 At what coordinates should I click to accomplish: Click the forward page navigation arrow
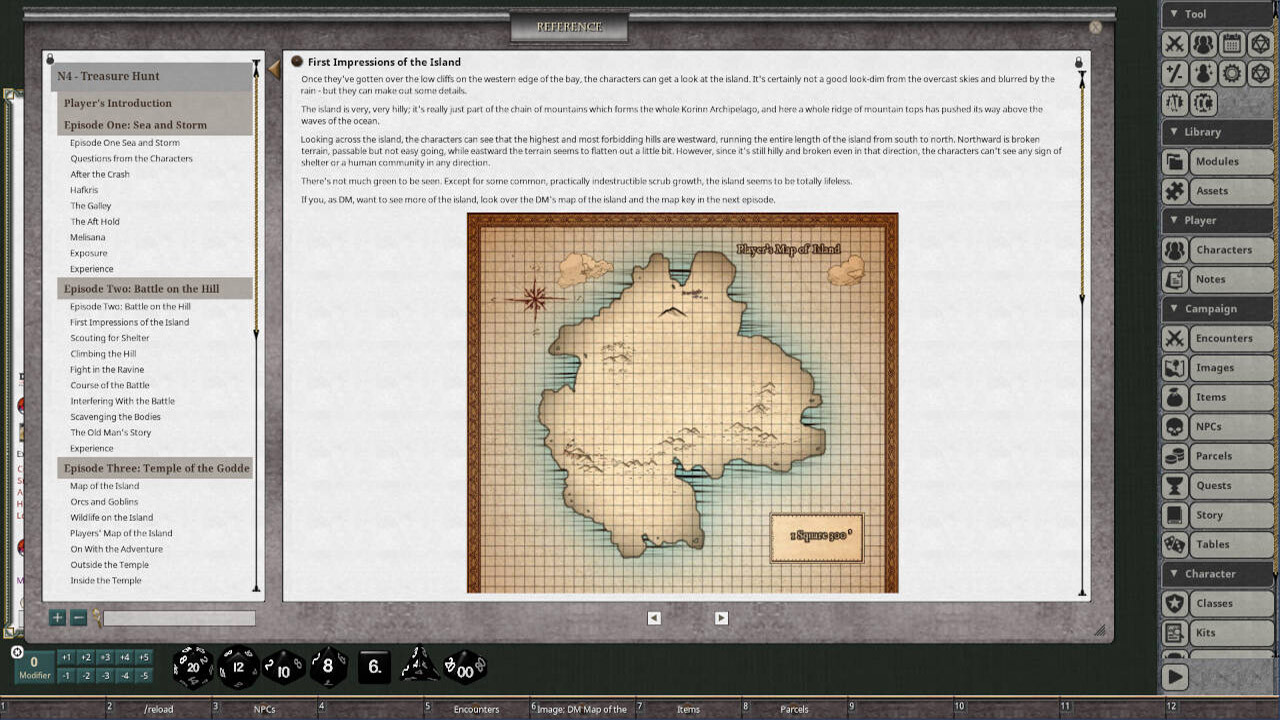[x=721, y=618]
